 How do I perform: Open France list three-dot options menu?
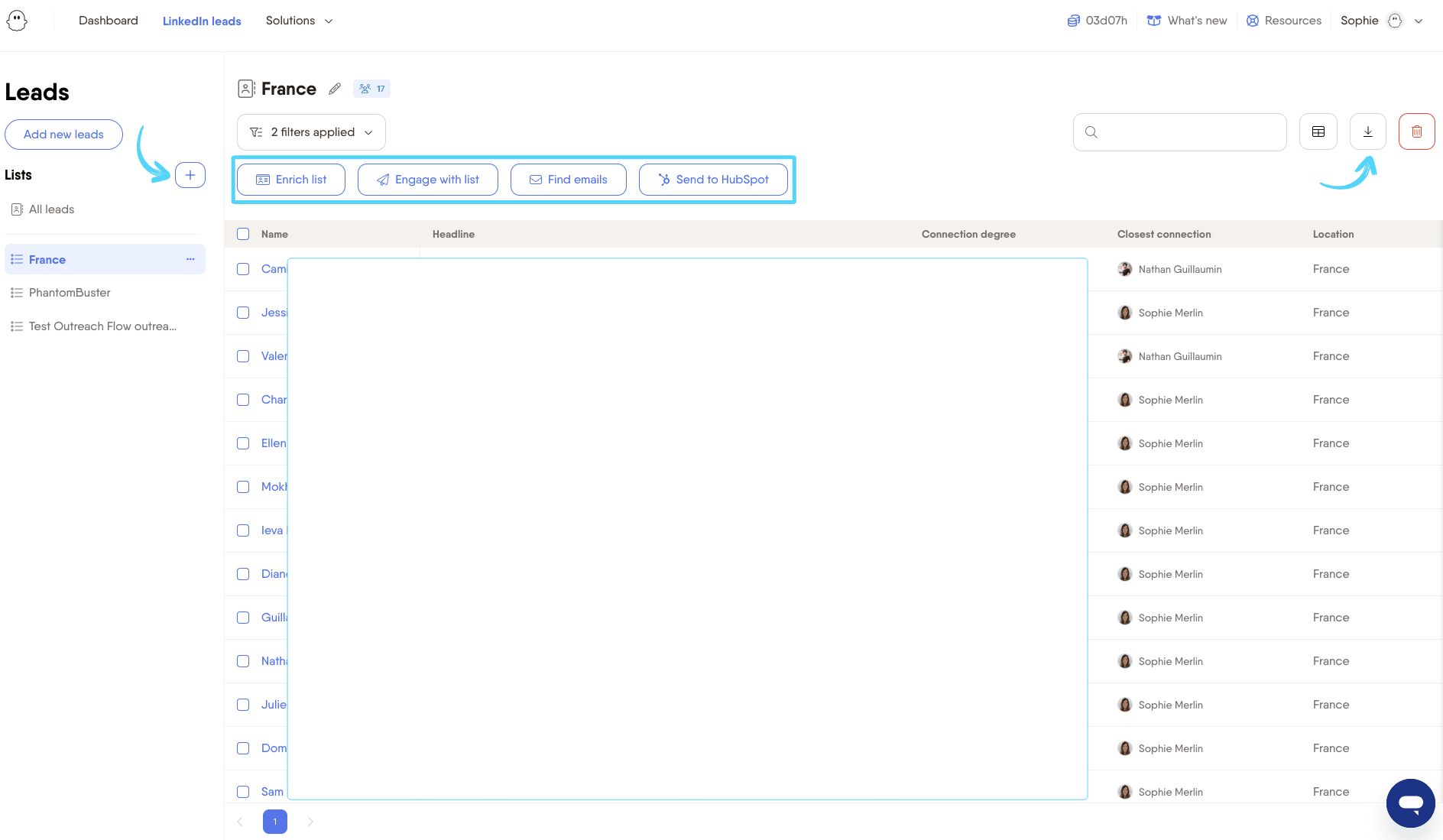(190, 259)
